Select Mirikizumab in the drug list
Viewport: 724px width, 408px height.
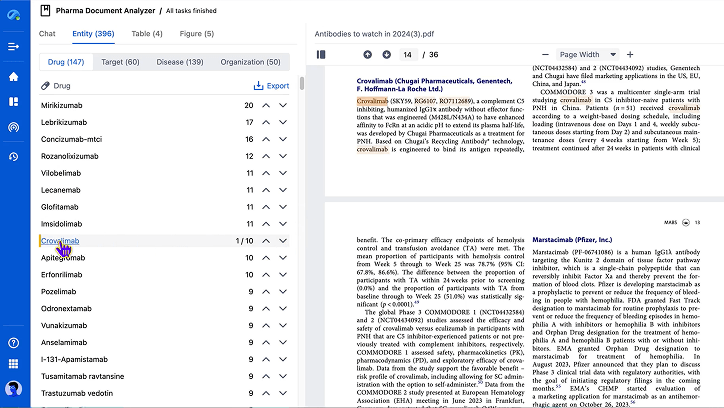61,105
